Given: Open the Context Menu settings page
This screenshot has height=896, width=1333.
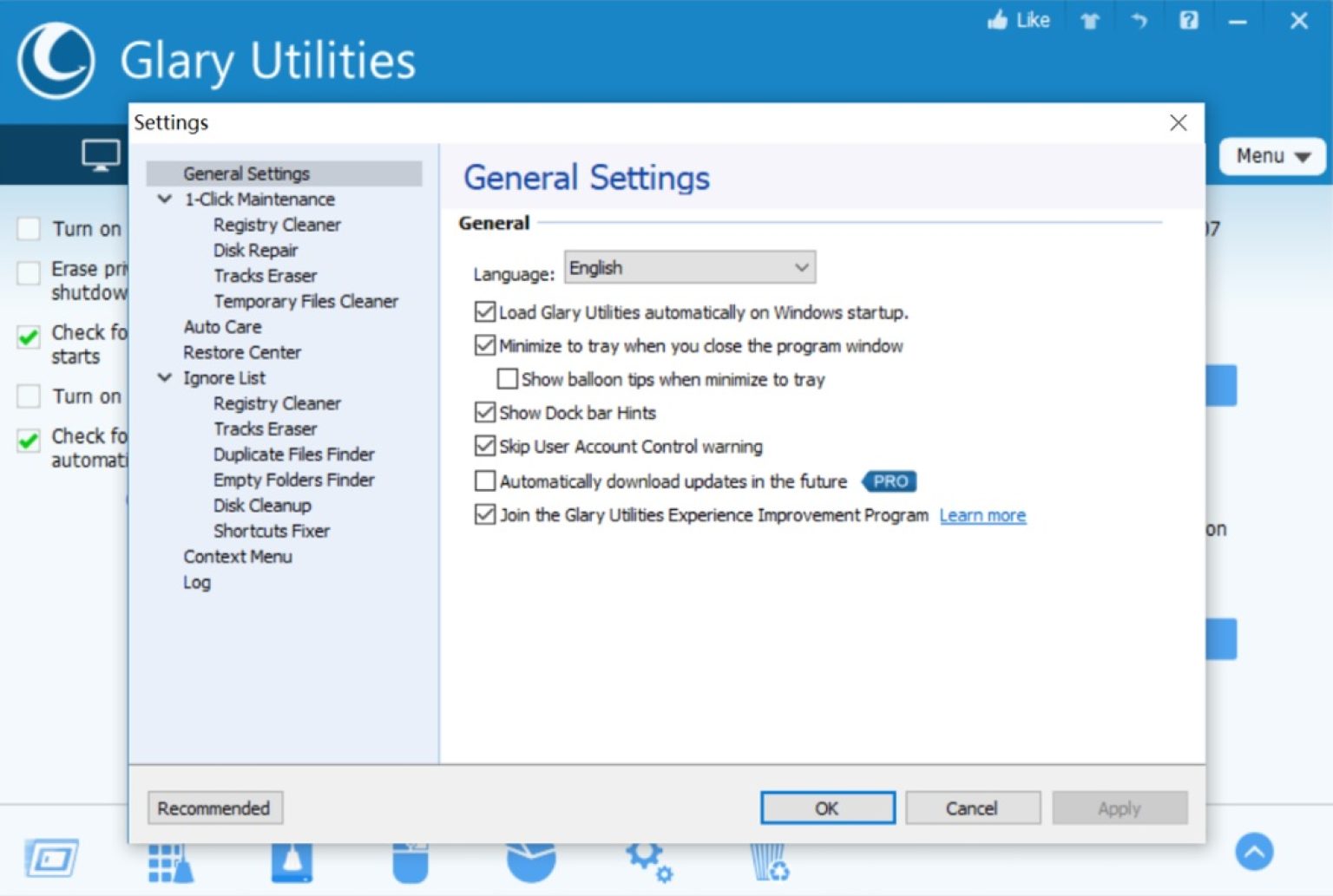Looking at the screenshot, I should click(238, 556).
